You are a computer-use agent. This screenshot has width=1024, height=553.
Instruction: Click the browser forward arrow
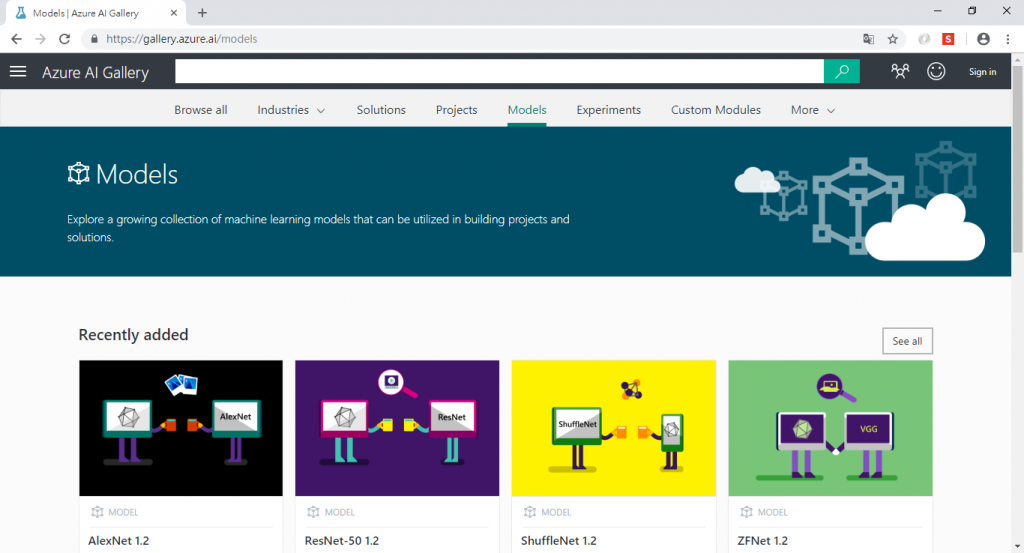[40, 39]
